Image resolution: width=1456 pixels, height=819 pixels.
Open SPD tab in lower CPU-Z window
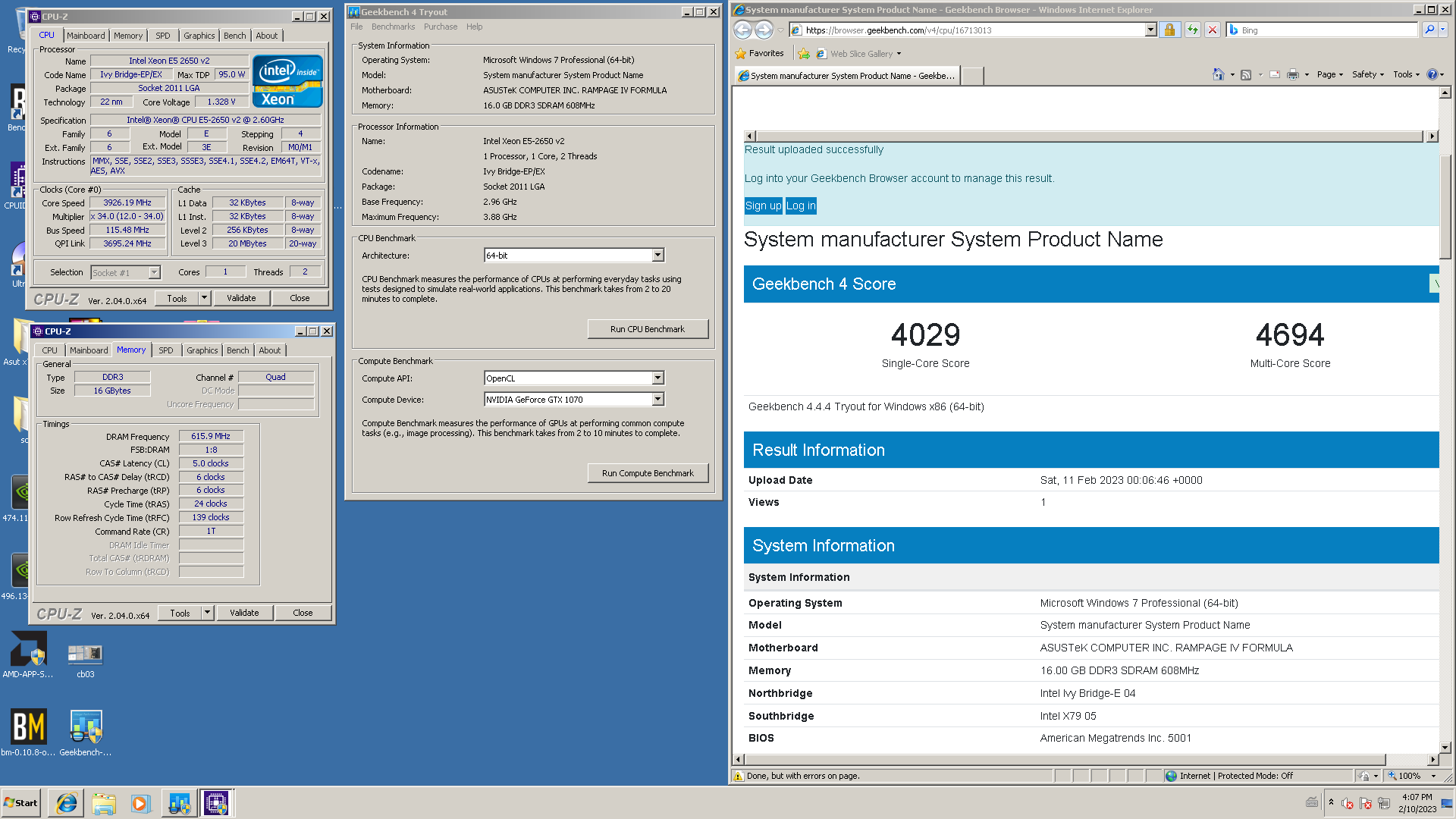165,350
